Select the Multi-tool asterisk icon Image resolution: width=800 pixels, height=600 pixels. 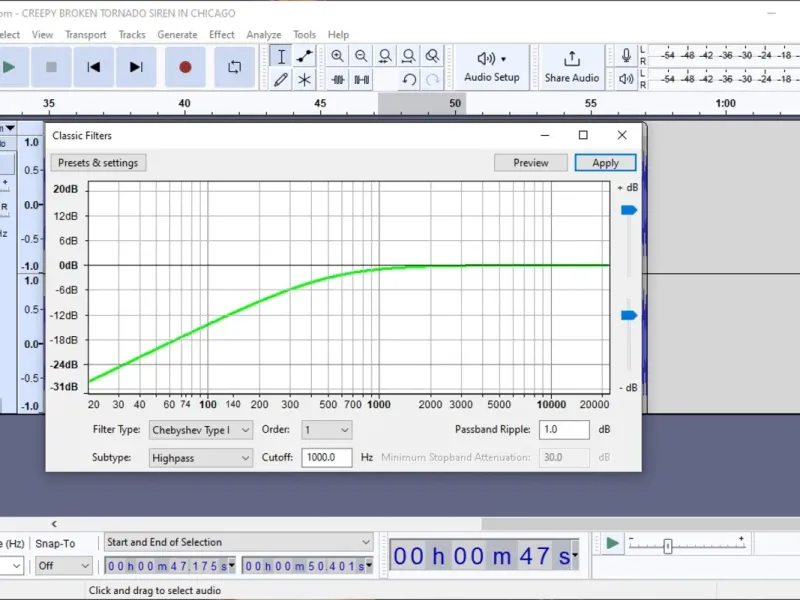pos(305,80)
